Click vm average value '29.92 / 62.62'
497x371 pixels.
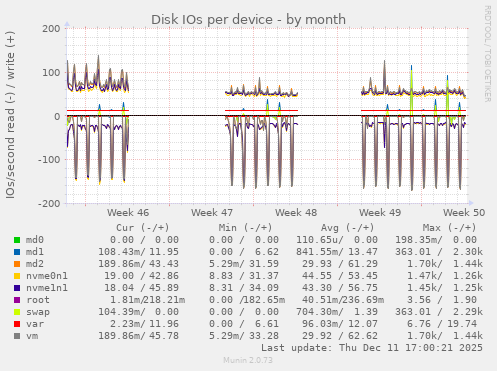click(x=340, y=336)
